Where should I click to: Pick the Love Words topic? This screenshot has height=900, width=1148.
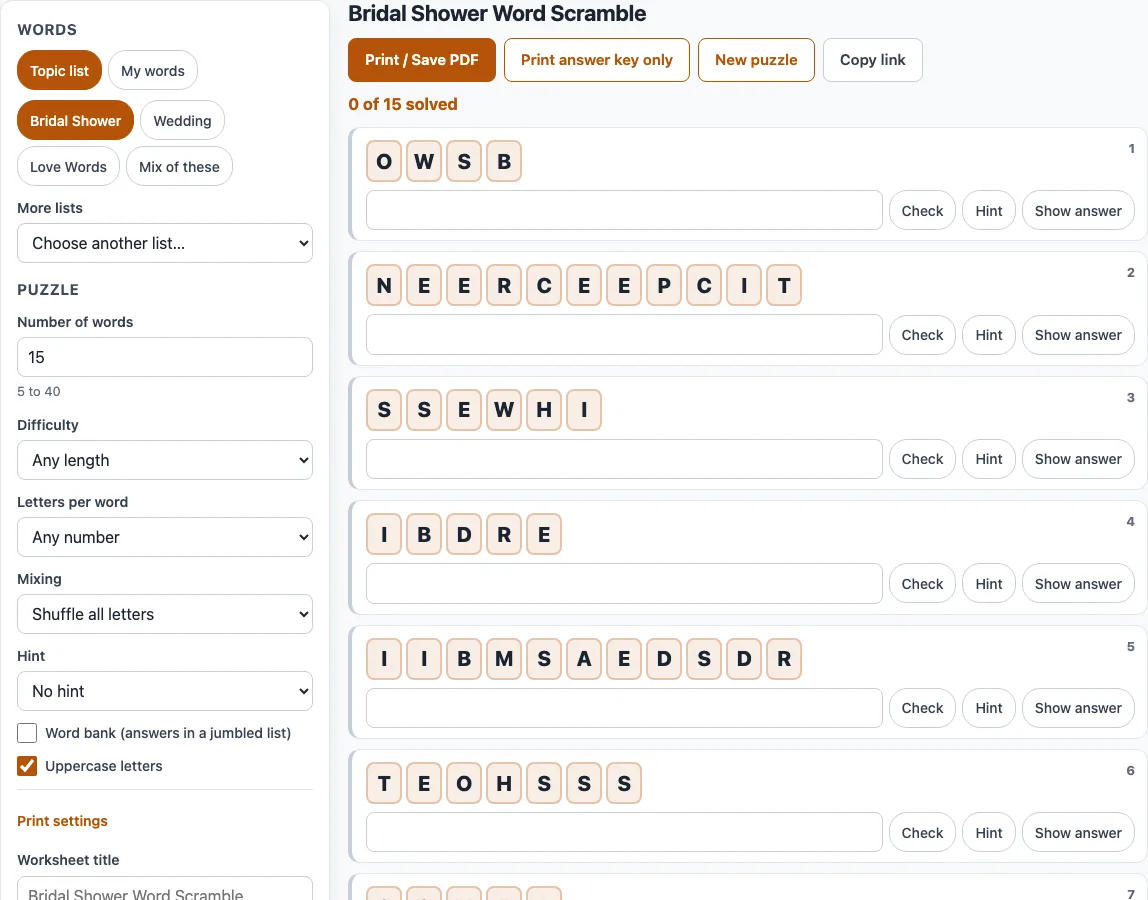pos(68,166)
